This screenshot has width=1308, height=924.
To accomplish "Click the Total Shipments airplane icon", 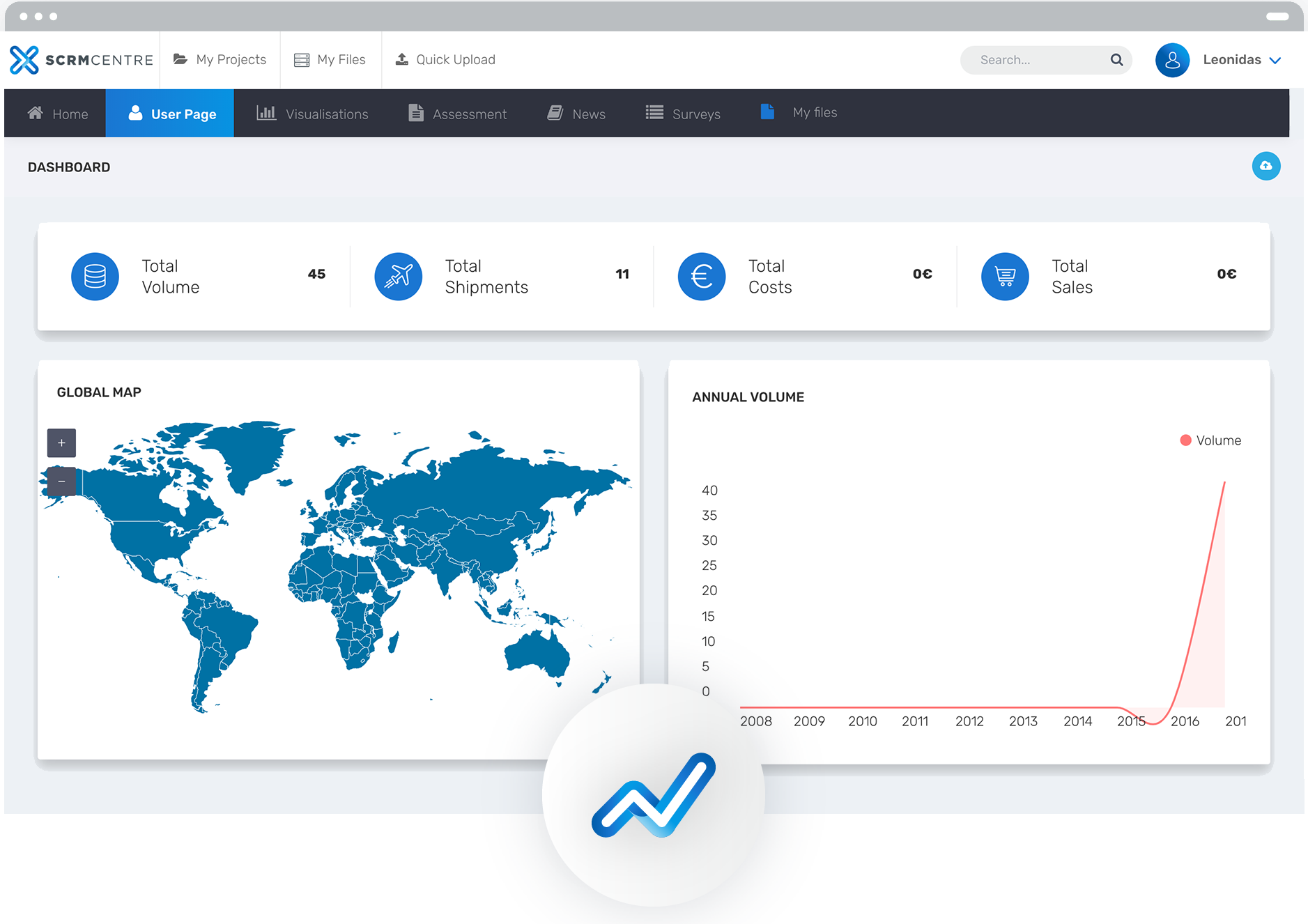I will [x=399, y=277].
